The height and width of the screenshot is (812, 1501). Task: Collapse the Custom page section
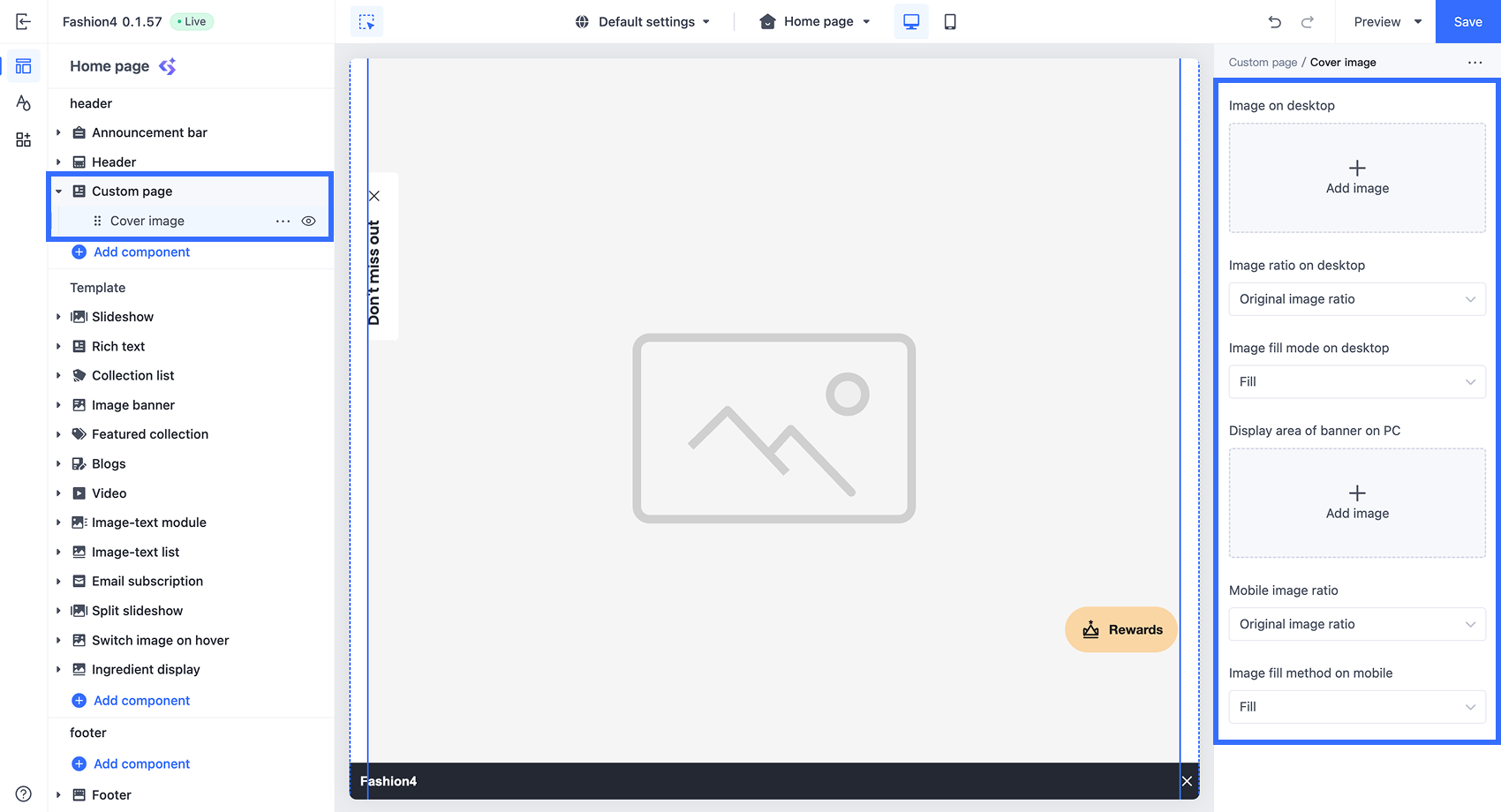pos(59,192)
